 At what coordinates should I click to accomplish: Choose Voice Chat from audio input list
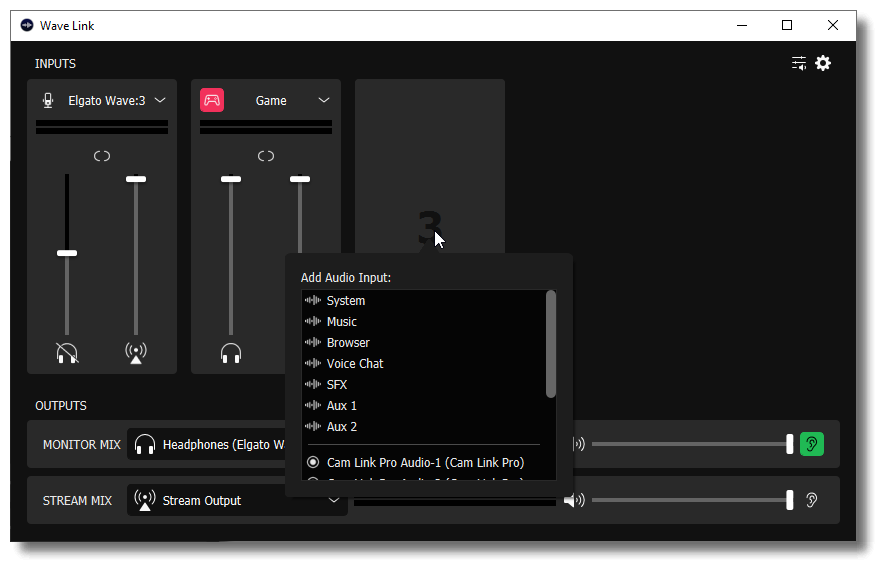(x=355, y=363)
